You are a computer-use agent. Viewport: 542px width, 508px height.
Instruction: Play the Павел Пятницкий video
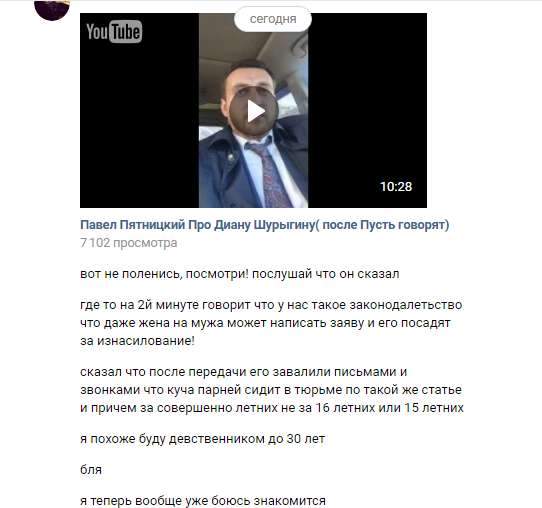254,111
